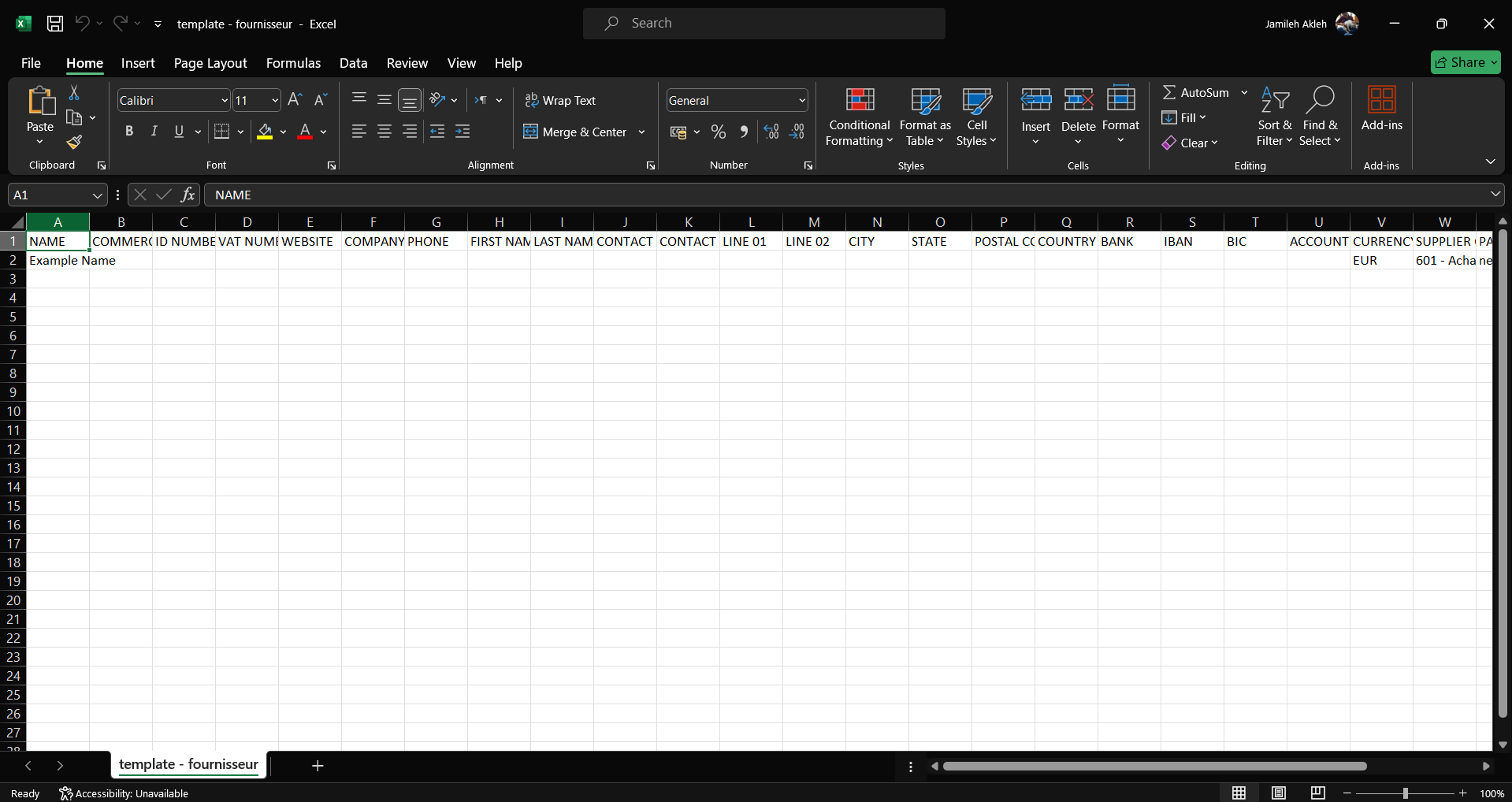
Task: Click the Search box in title bar
Action: point(764,24)
